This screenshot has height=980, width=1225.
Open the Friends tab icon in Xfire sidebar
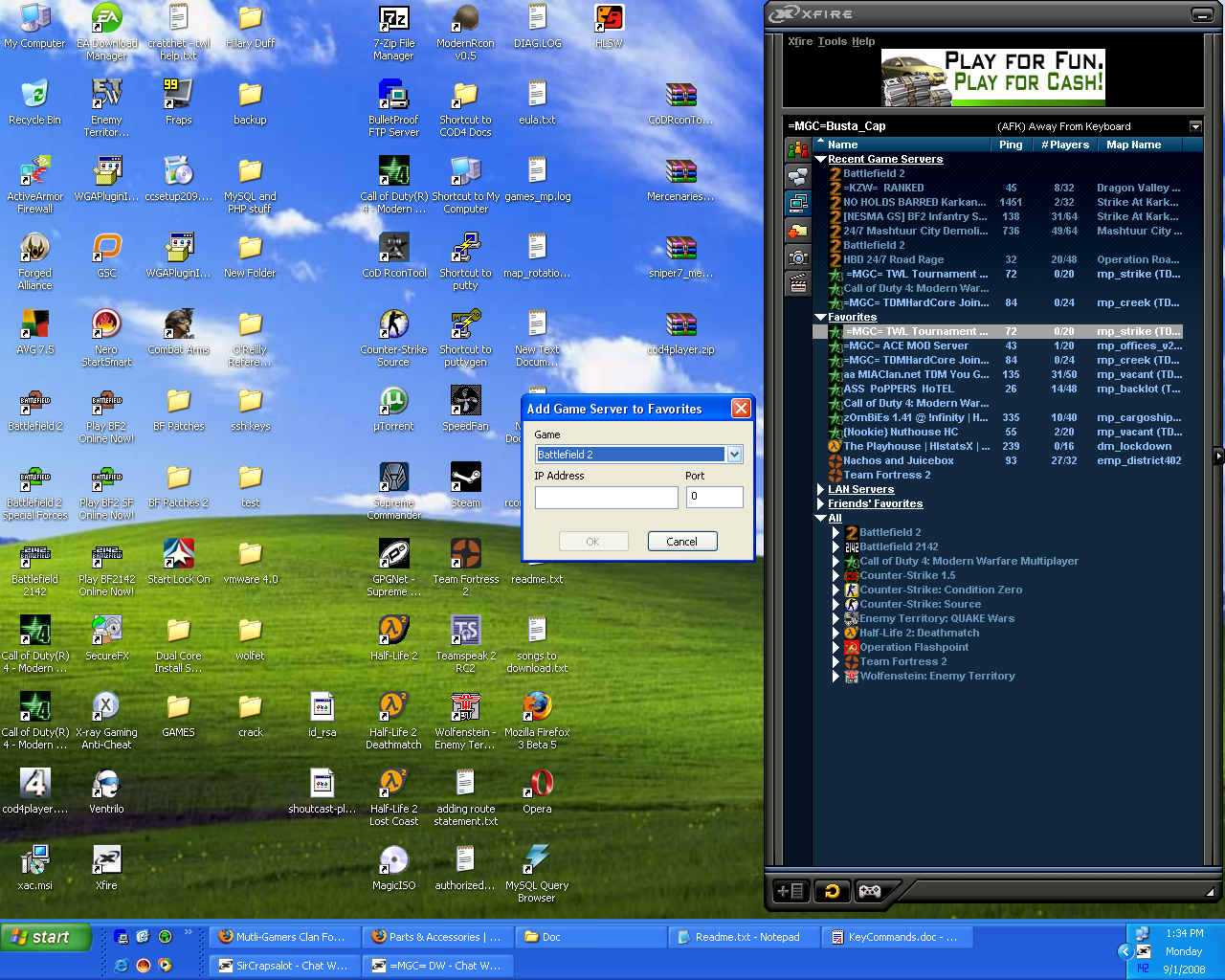point(798,149)
